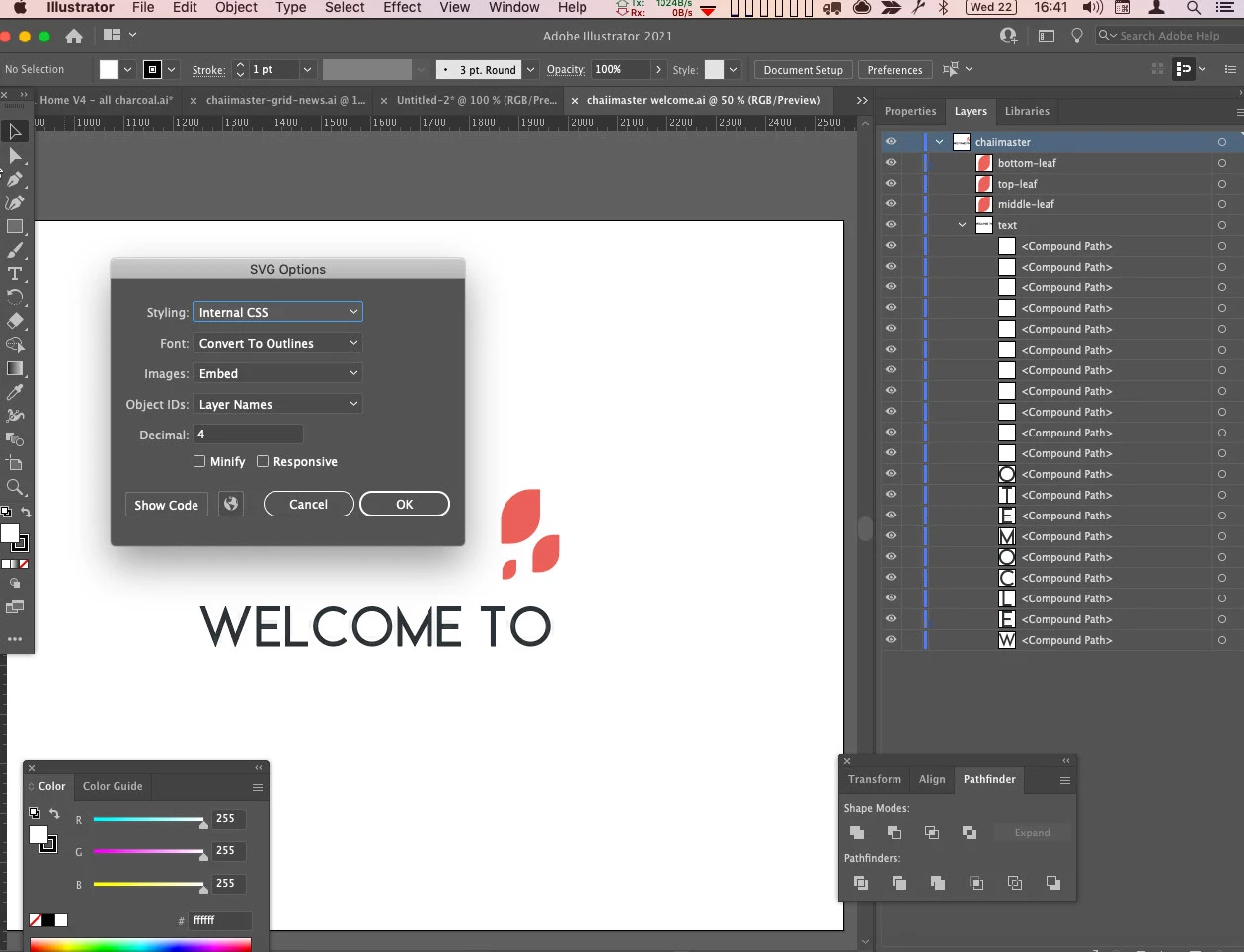Open the Object menu
Viewport: 1244px width, 952px height.
(236, 7)
